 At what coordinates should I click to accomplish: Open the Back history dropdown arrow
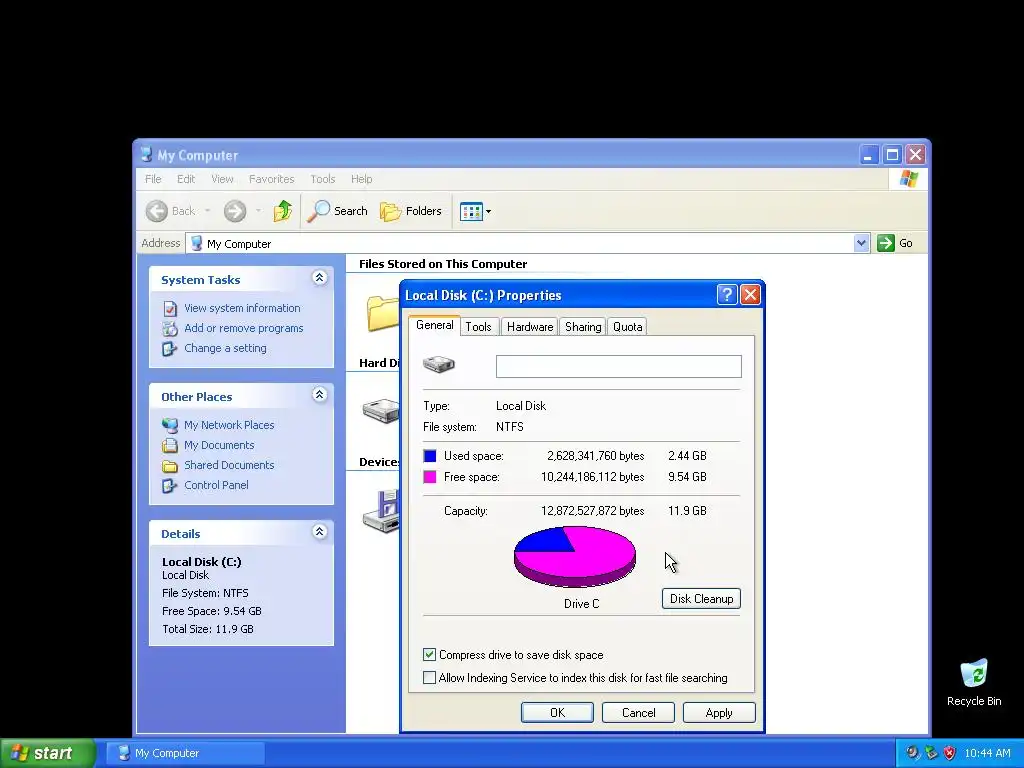[x=208, y=211]
